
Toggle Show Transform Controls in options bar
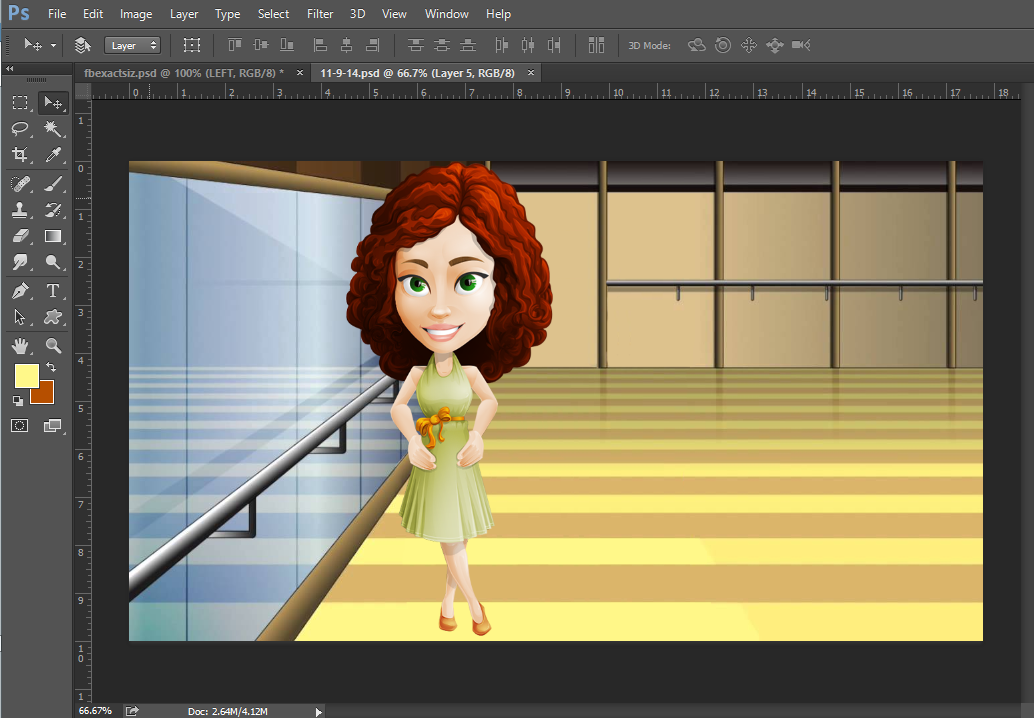192,45
